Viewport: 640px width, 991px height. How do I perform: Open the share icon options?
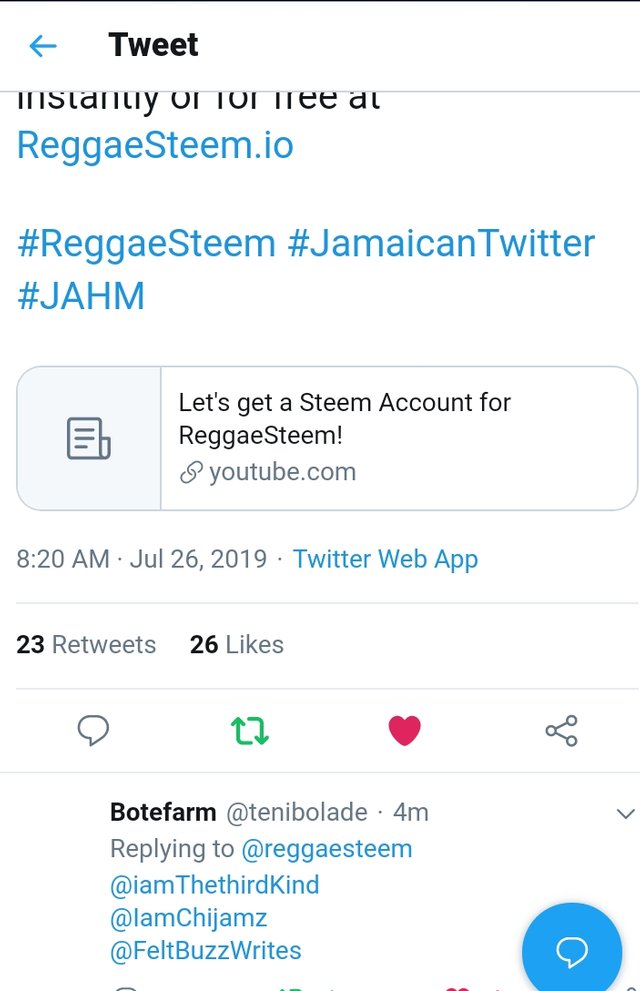click(561, 731)
